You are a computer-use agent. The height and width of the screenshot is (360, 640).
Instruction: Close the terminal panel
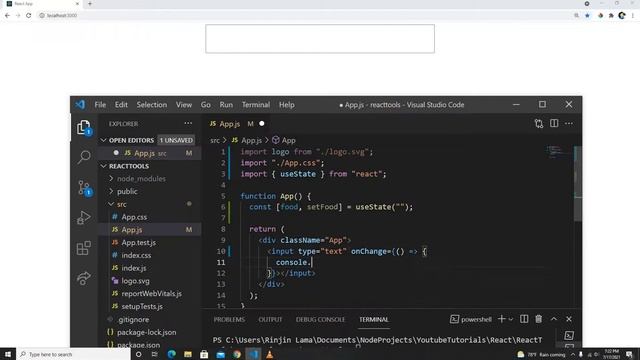(x=569, y=319)
